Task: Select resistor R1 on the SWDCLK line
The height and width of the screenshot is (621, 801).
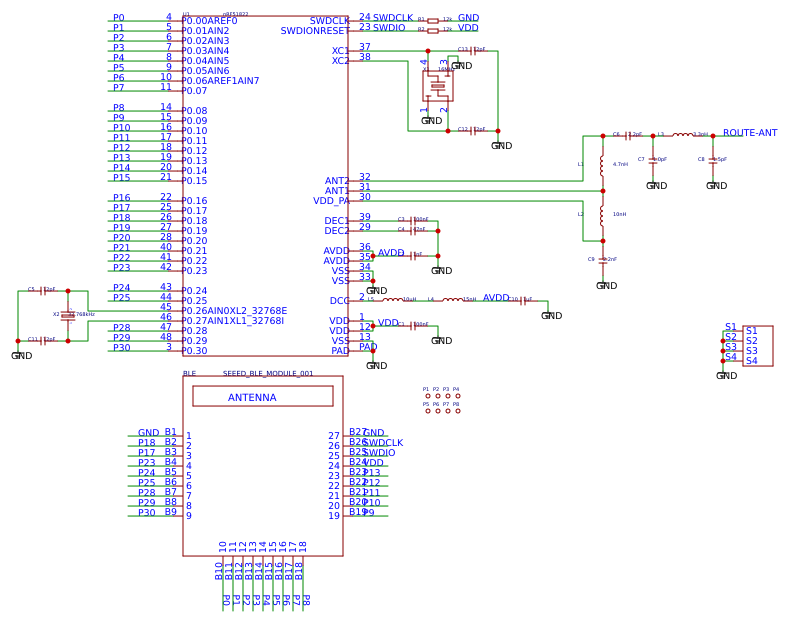Action: point(433,20)
